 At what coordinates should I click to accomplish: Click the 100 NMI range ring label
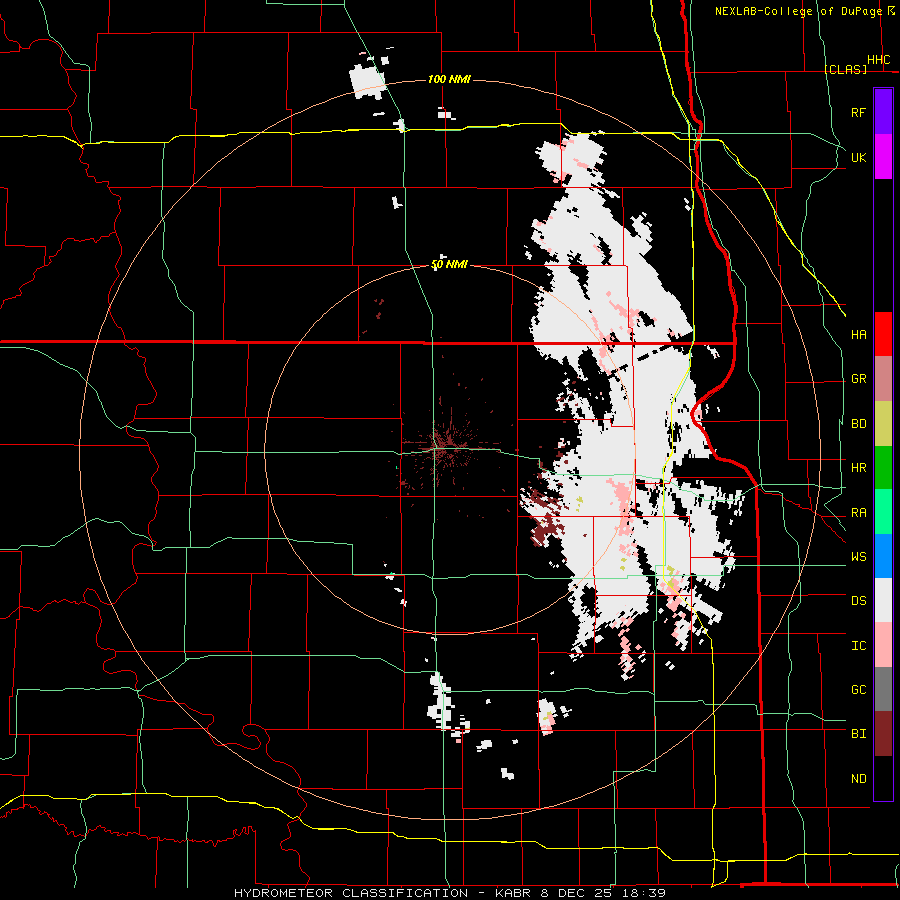coord(449,79)
